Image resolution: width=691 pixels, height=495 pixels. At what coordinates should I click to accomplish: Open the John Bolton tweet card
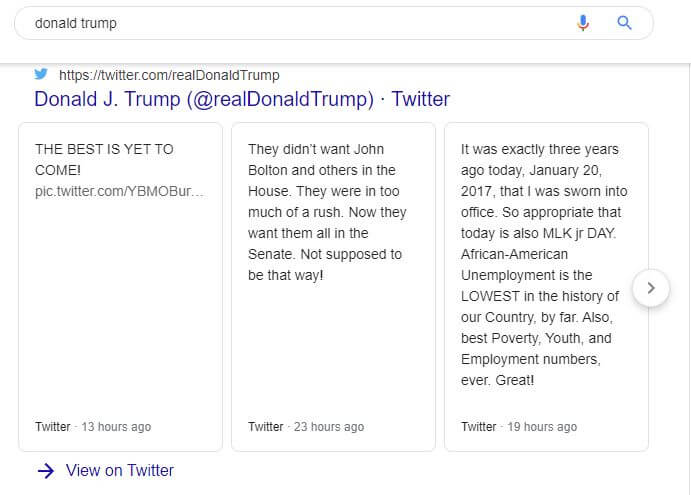pyautogui.click(x=333, y=287)
